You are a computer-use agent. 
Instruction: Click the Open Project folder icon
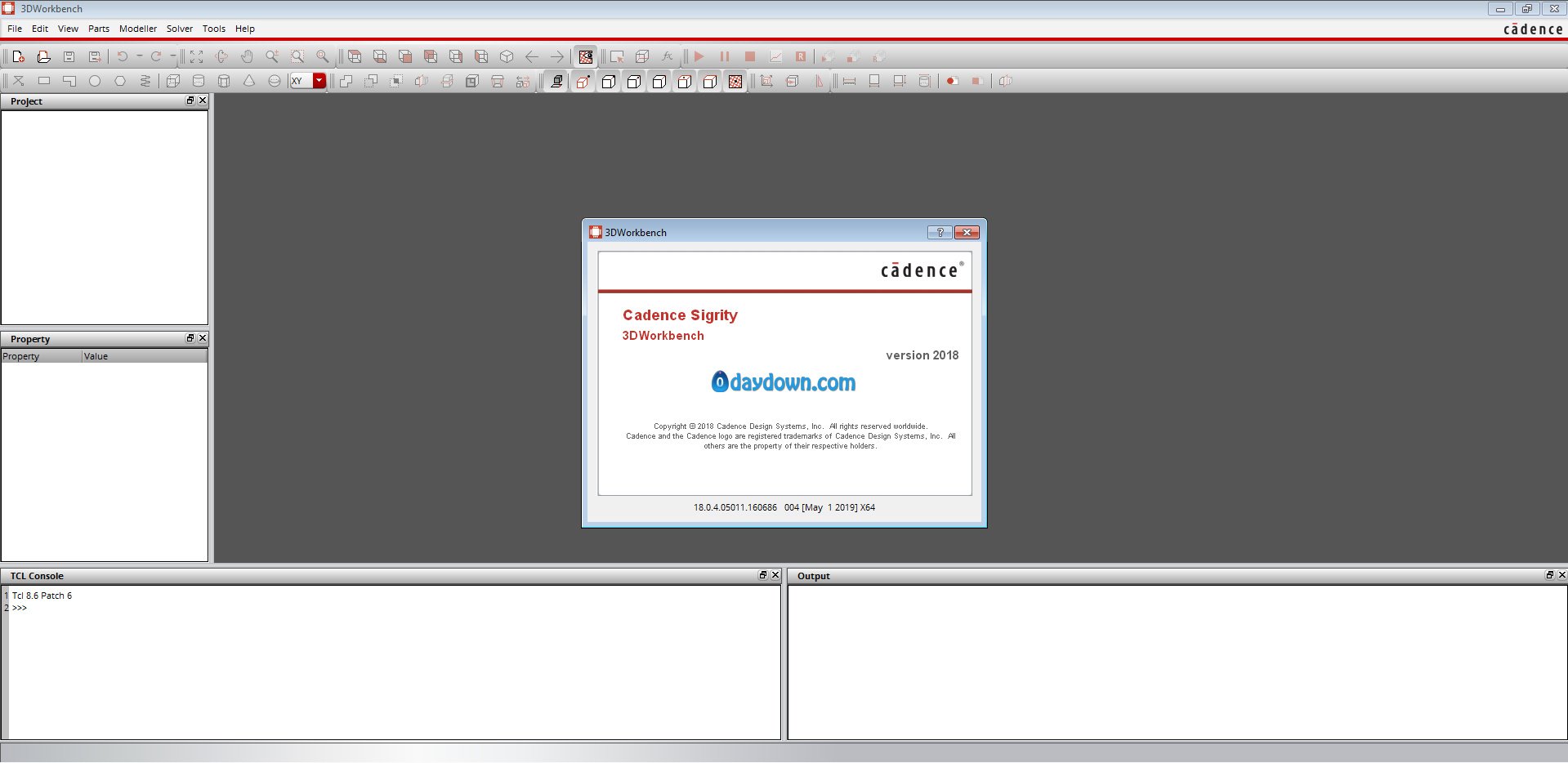click(44, 56)
